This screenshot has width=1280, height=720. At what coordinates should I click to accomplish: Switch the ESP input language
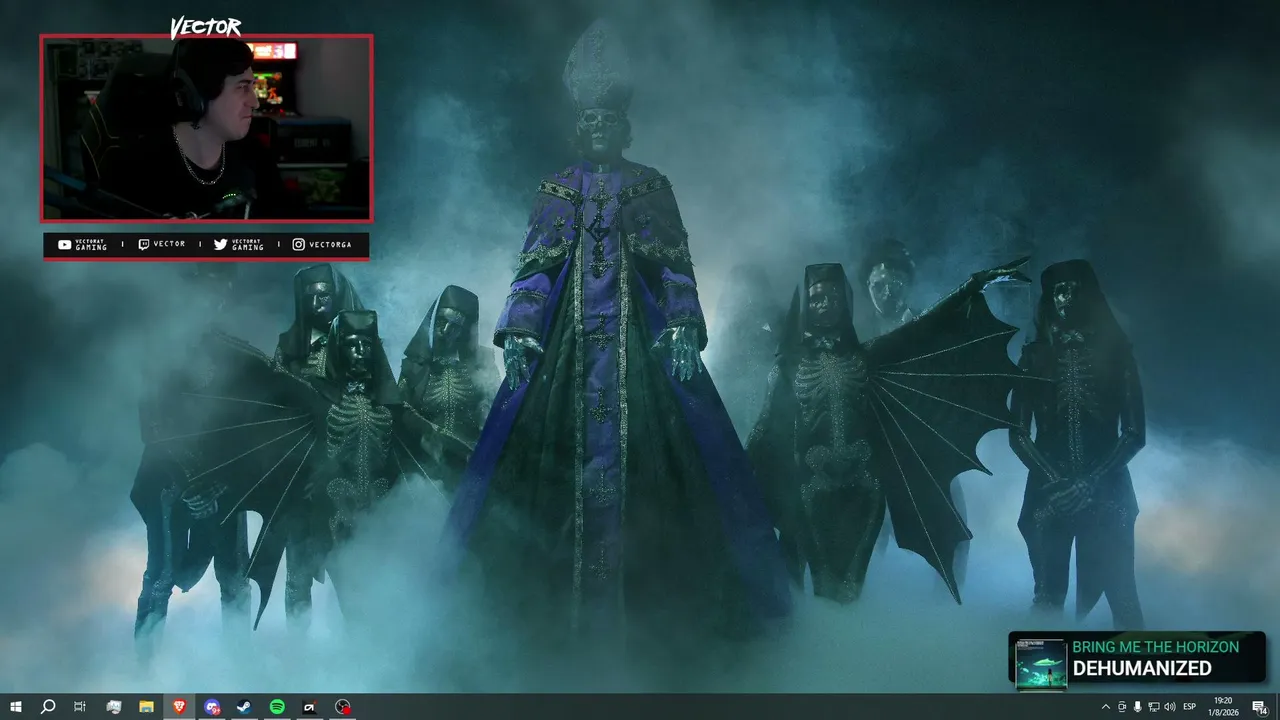(x=1190, y=707)
